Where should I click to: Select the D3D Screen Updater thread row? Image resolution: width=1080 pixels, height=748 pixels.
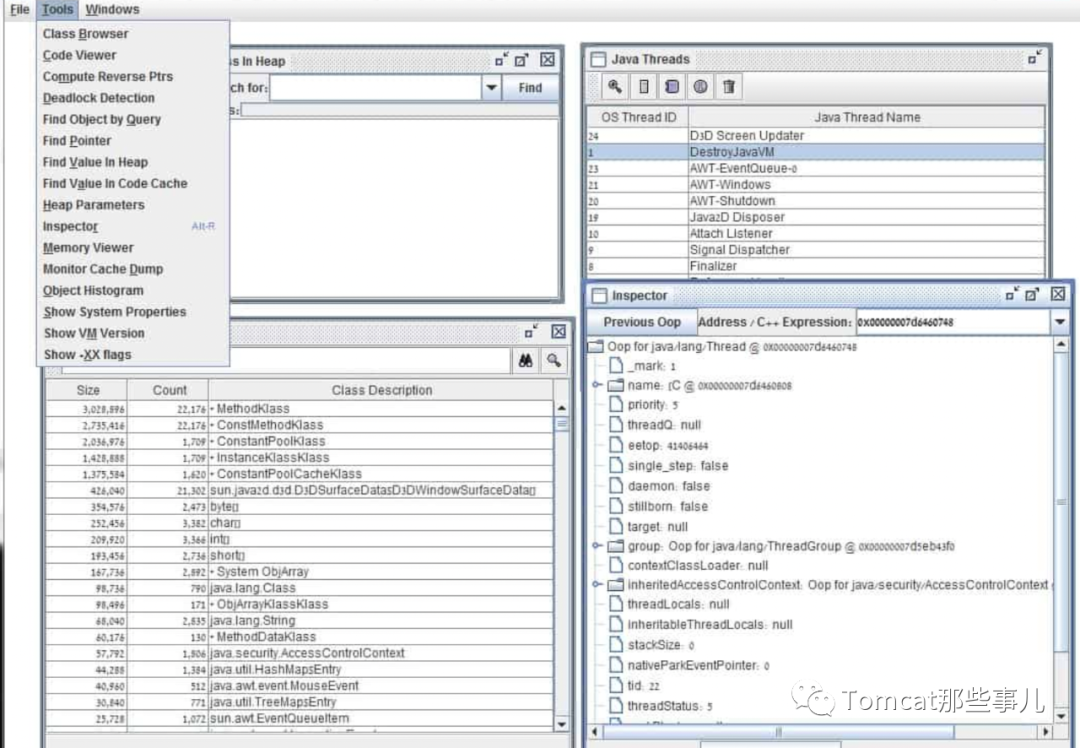coord(816,136)
